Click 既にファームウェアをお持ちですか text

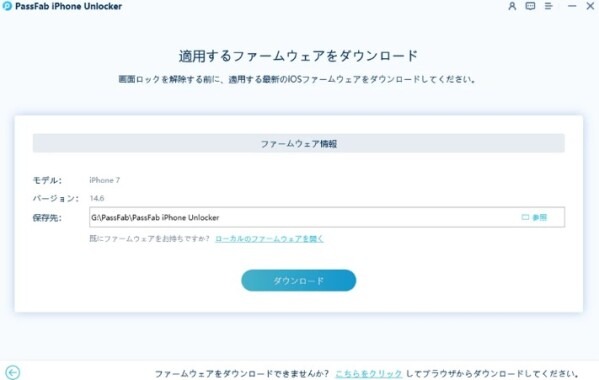pyautogui.click(x=149, y=239)
